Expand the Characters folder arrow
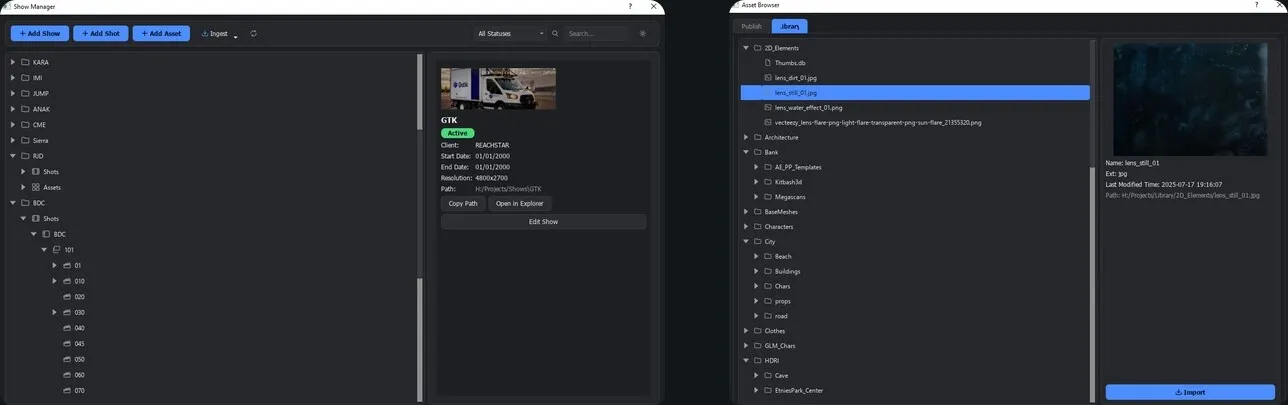Viewport: 1288px width, 405px height. click(745, 227)
